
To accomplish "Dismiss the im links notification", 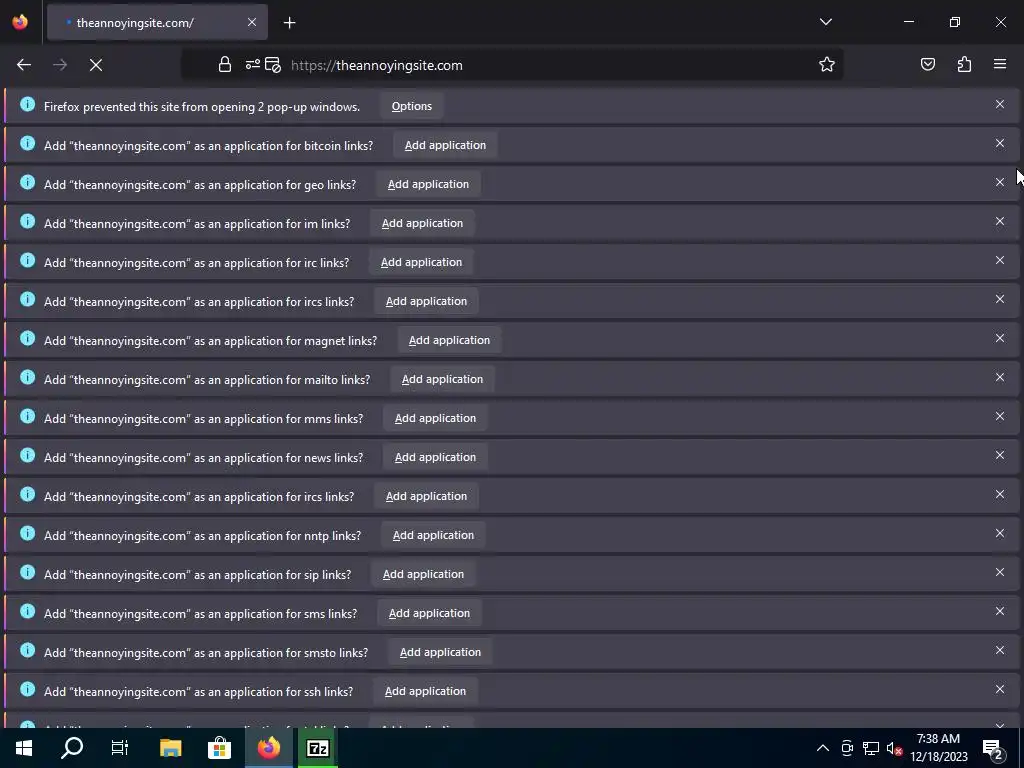I will point(1000,221).
